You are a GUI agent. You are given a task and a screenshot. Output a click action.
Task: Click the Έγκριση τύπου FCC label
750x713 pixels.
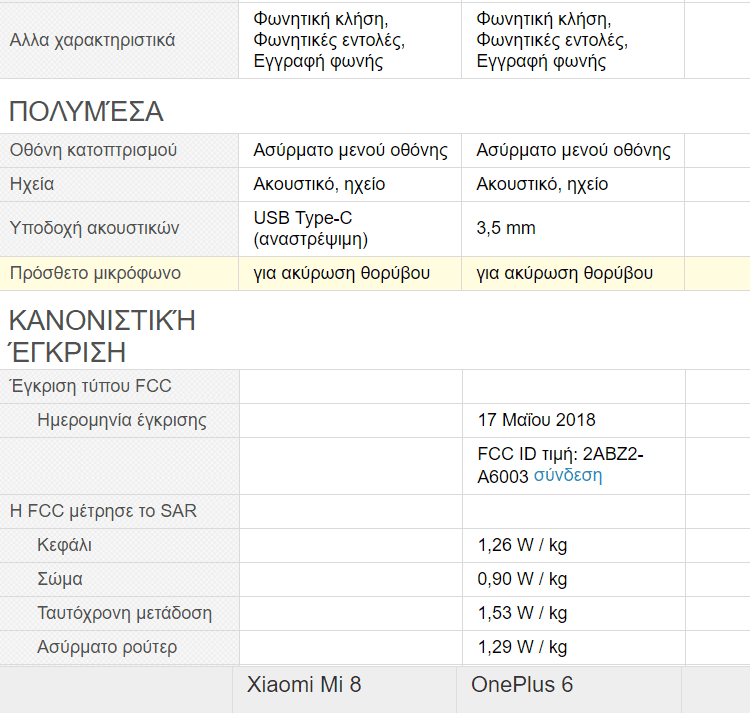pyautogui.click(x=90, y=386)
